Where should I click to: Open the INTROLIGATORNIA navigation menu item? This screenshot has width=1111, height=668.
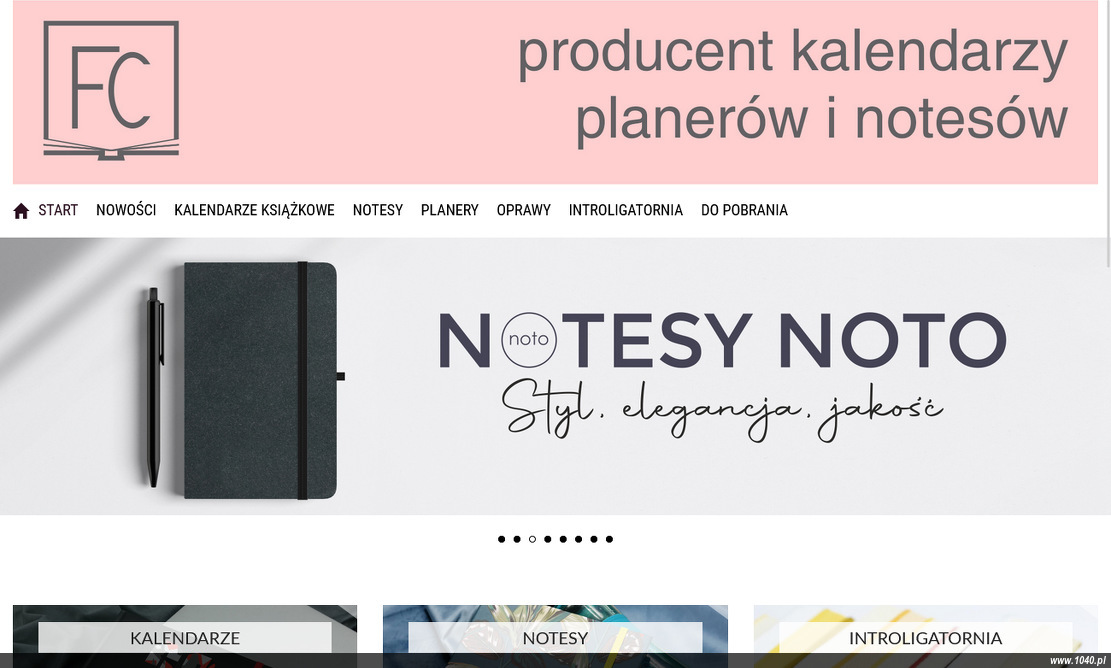626,210
